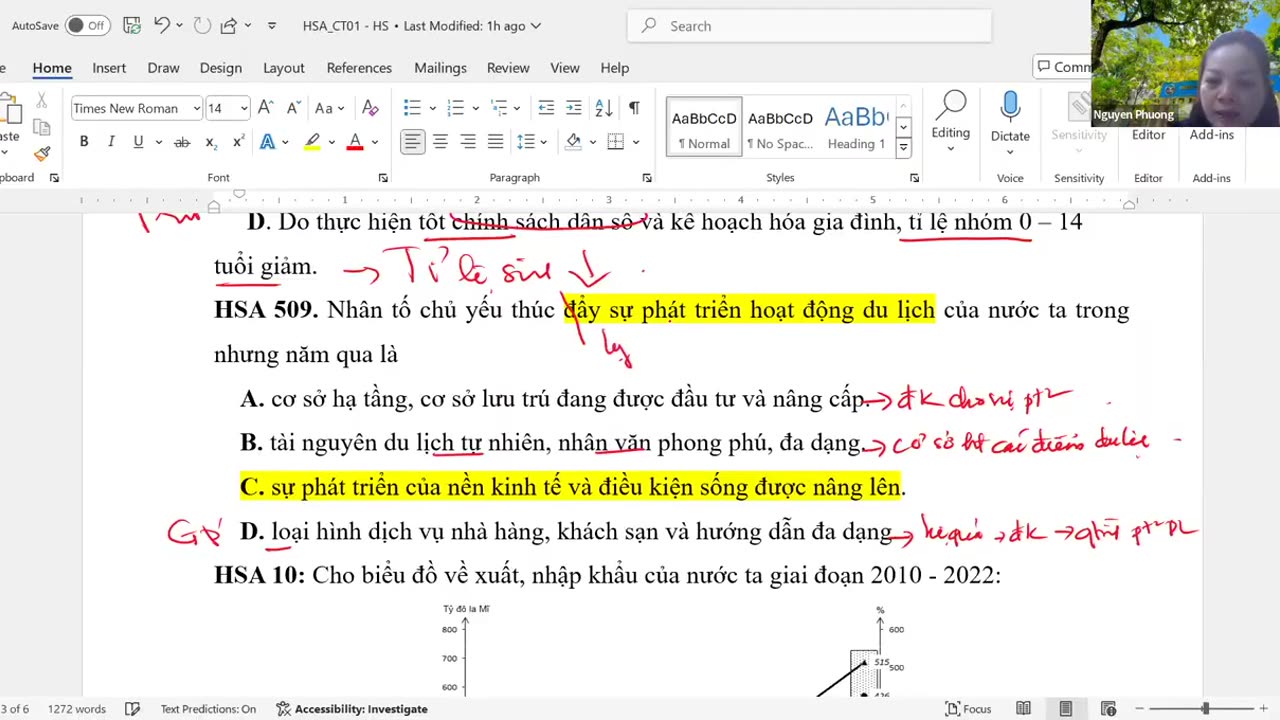Image resolution: width=1280 pixels, height=720 pixels.
Task: Click the Search box in the title bar
Action: click(x=809, y=26)
